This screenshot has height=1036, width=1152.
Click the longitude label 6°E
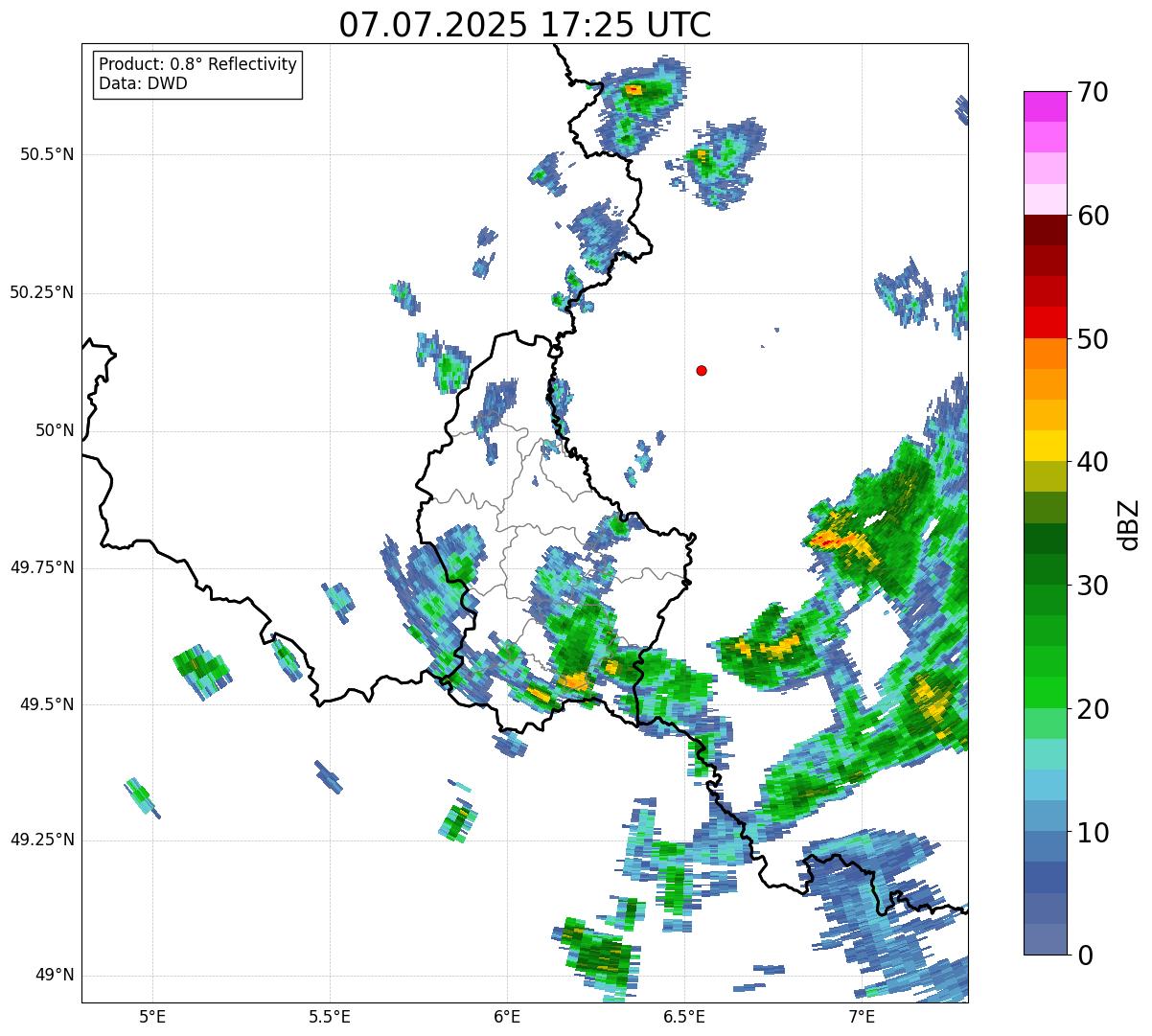point(507,1016)
